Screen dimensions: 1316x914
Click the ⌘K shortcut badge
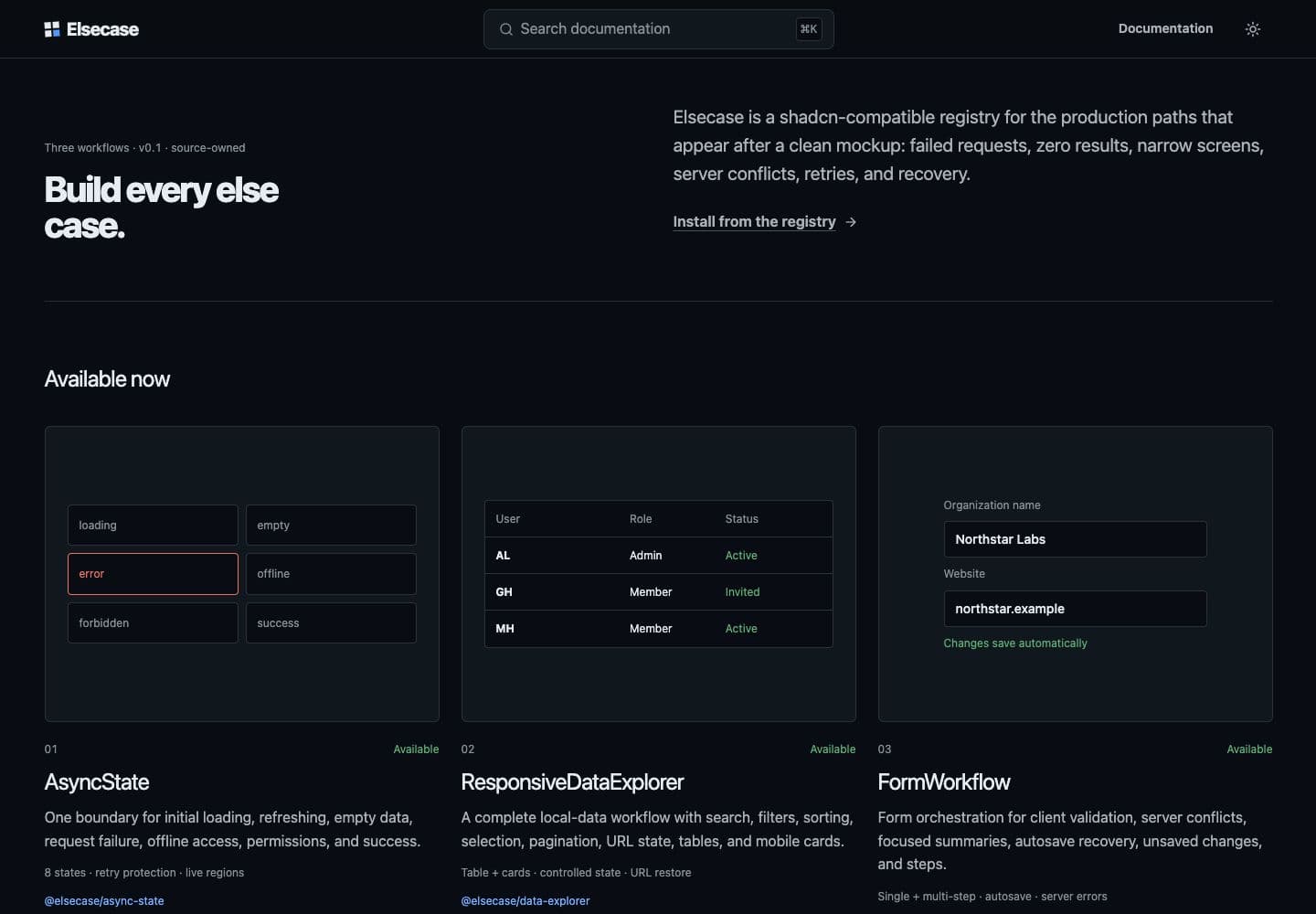[x=809, y=29]
